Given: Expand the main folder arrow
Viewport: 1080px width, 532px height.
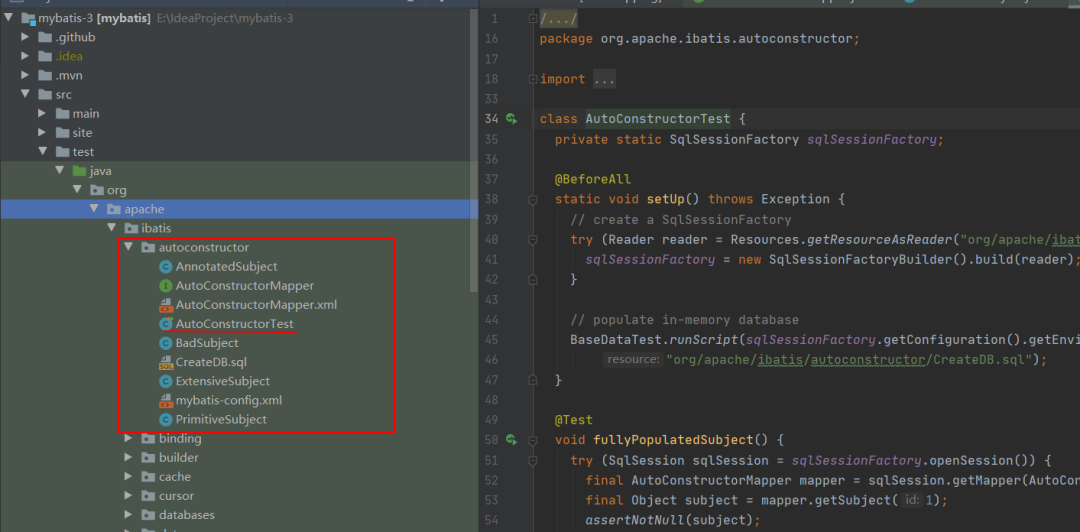Looking at the screenshot, I should tap(43, 114).
